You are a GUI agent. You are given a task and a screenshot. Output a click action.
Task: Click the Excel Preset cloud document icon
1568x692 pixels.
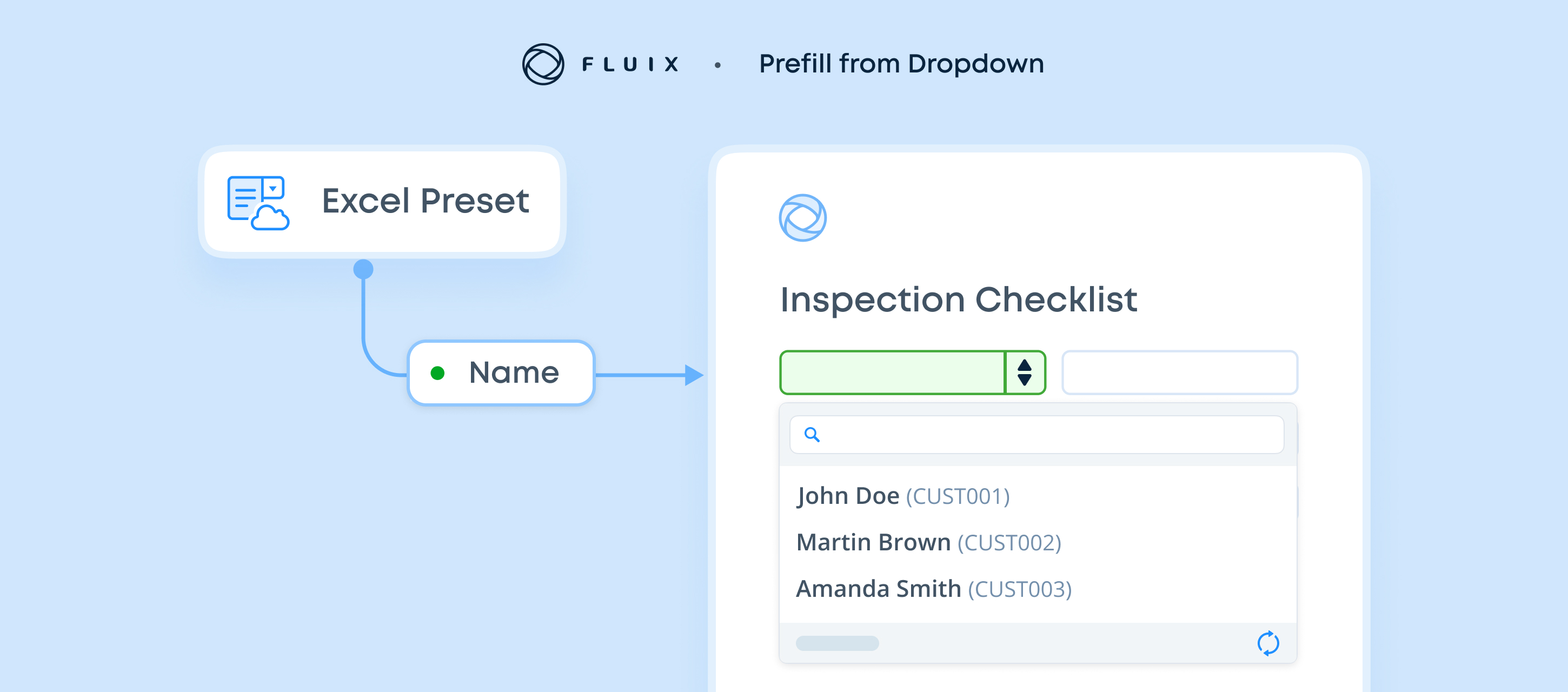257,203
